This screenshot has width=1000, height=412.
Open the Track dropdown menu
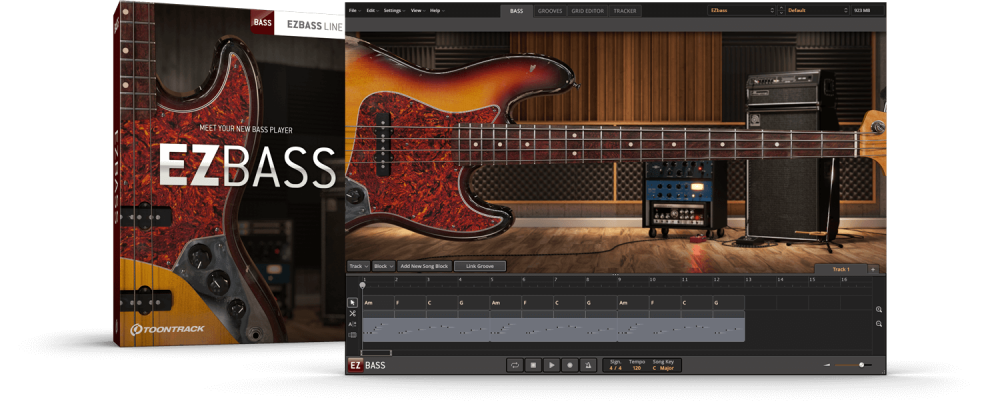tap(358, 266)
